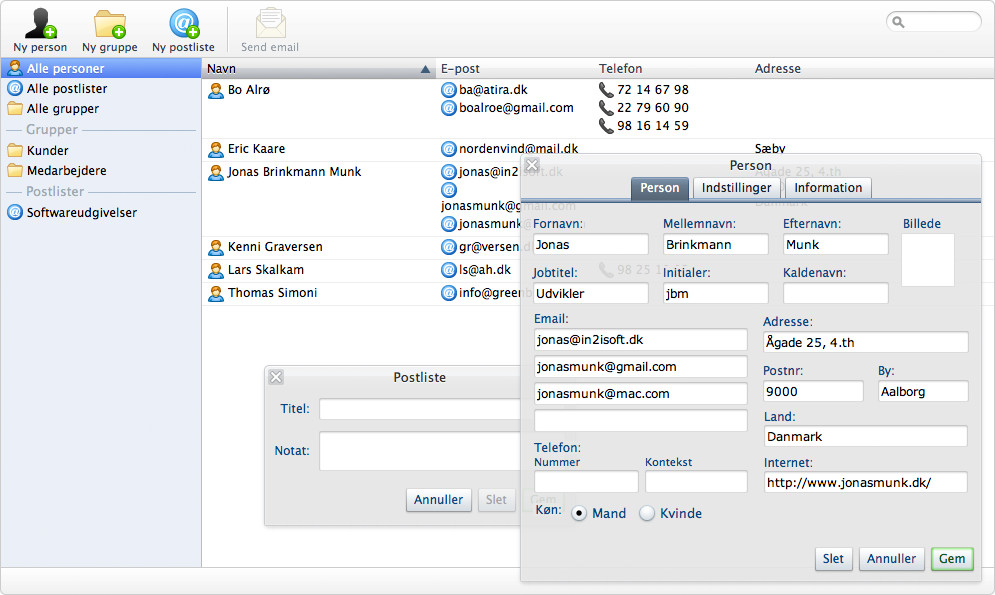
Task: Click the Send email envelope icon
Action: tap(270, 23)
